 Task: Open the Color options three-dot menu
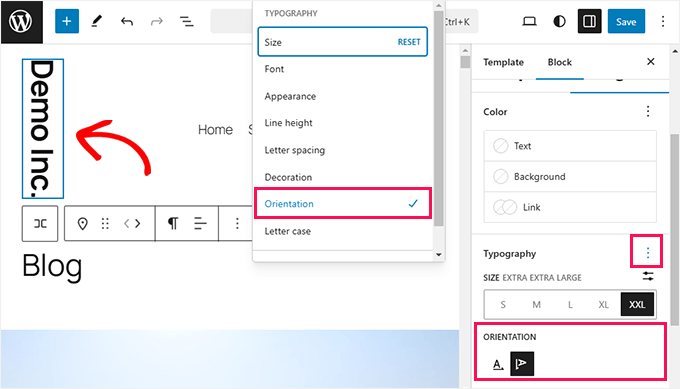point(648,111)
